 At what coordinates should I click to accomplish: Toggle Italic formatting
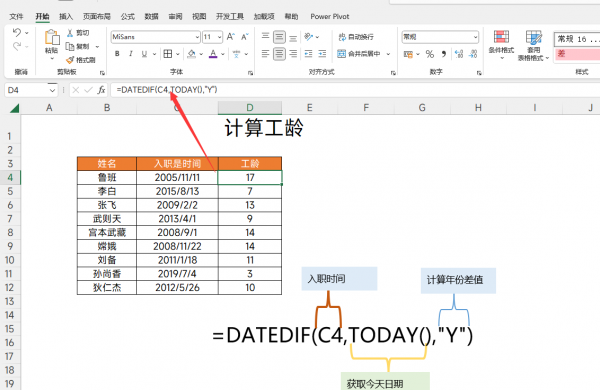[131, 54]
